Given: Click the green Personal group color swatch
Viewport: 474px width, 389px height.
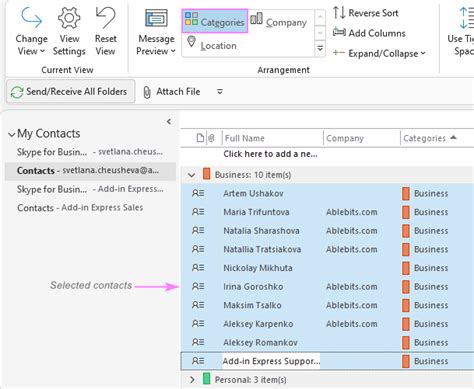Looking at the screenshot, I should 207,379.
